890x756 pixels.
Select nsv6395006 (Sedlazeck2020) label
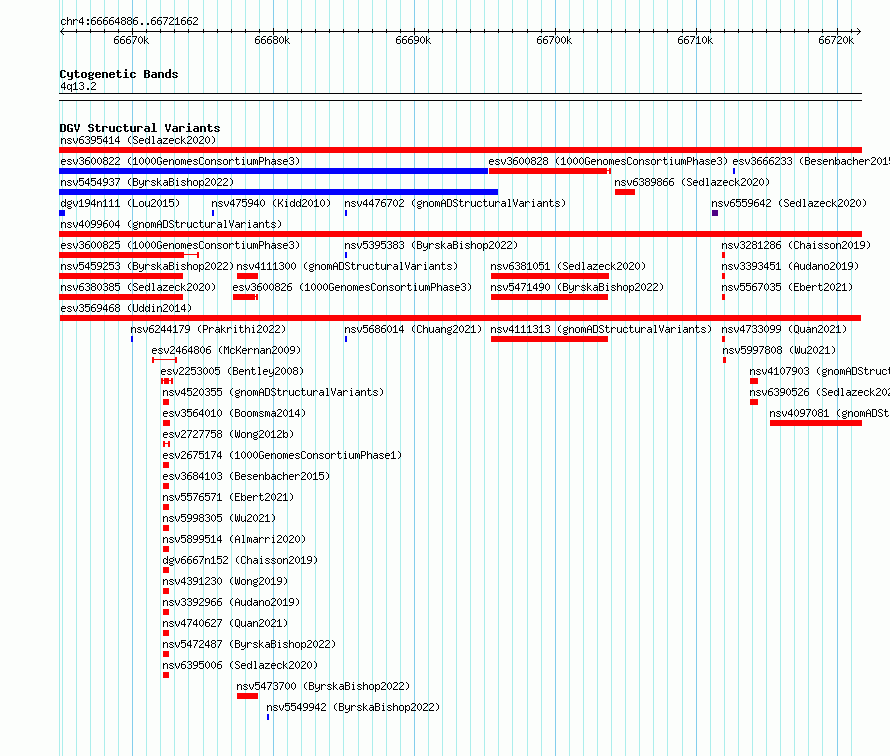240,665
